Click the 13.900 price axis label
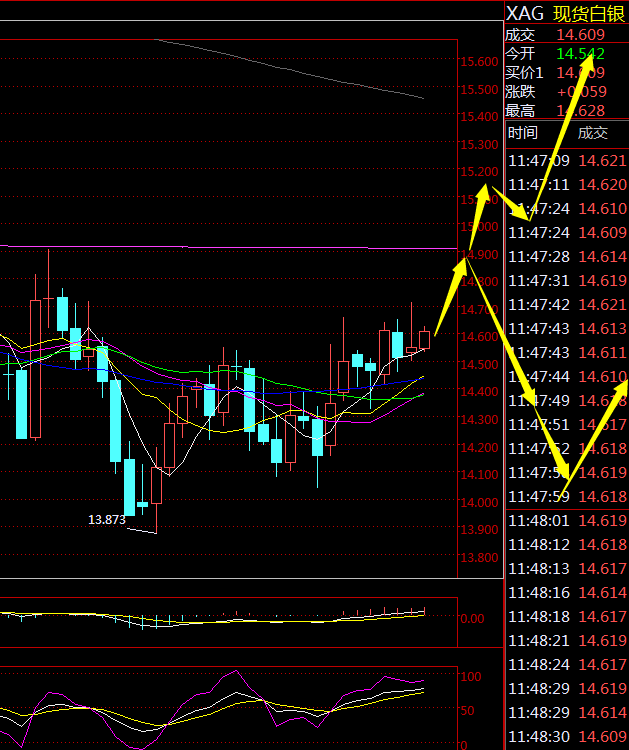The width and height of the screenshot is (629, 750). 479,530
